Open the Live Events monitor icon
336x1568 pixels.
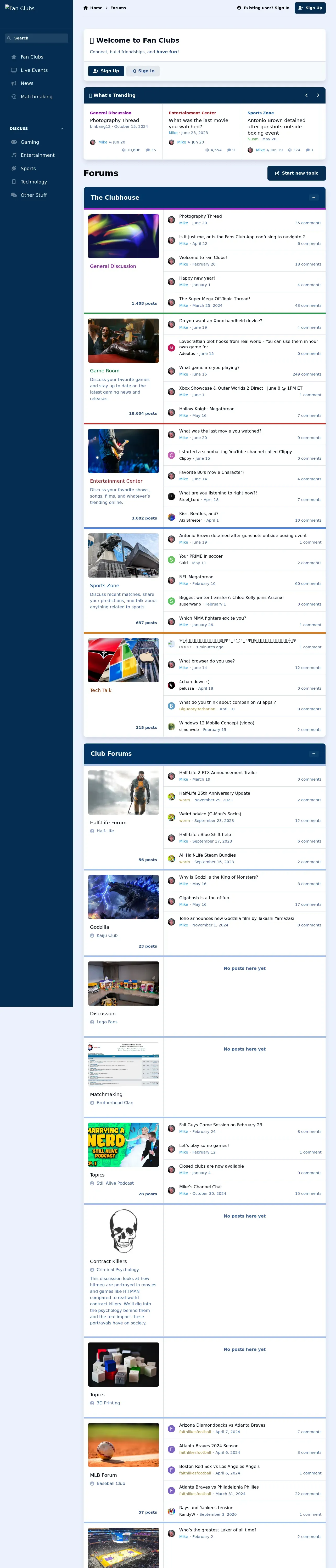point(14,71)
